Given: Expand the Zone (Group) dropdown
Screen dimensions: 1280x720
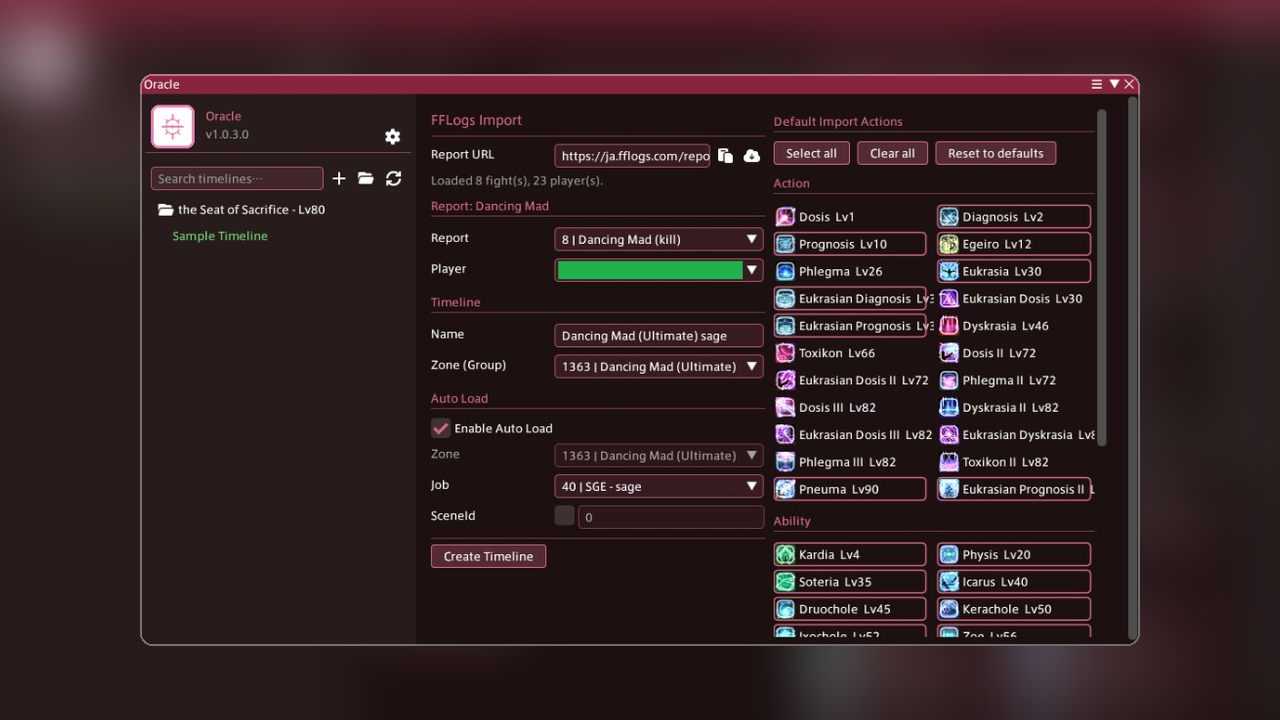Looking at the screenshot, I should point(659,366).
